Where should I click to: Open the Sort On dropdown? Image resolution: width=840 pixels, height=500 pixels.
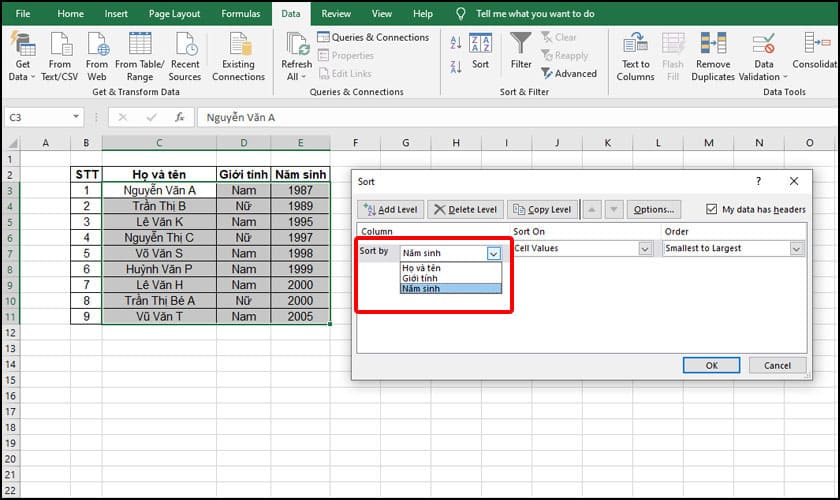[x=645, y=248]
